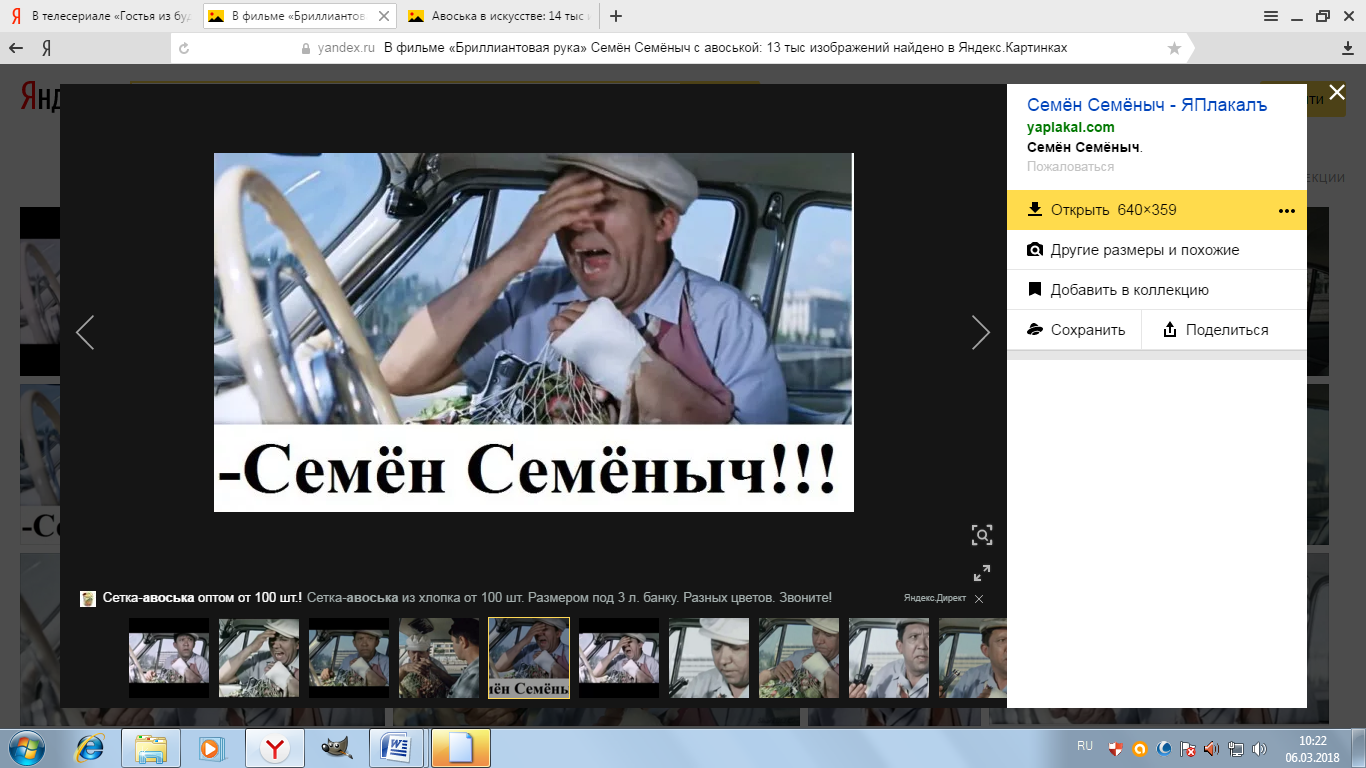The width and height of the screenshot is (1366, 768).
Task: Open the Action Center flag icon
Action: [x=1188, y=748]
